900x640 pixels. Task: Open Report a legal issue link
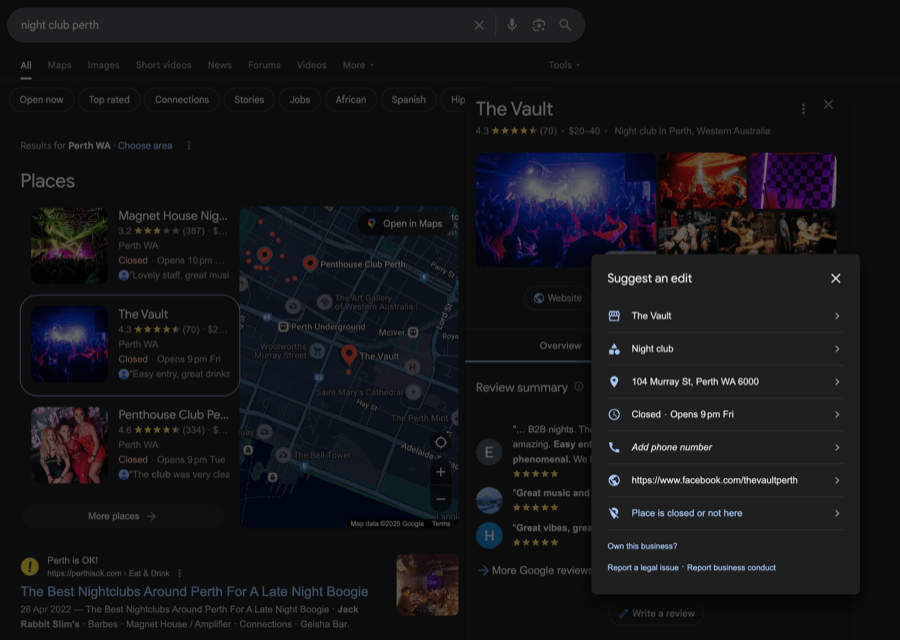click(x=643, y=568)
